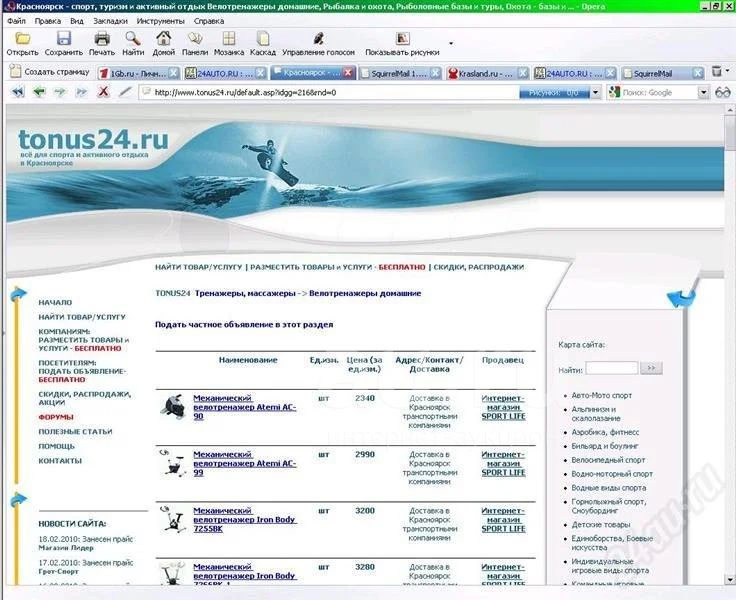Open the Правка menu
Screen dimensions: 736x600
[48, 21]
